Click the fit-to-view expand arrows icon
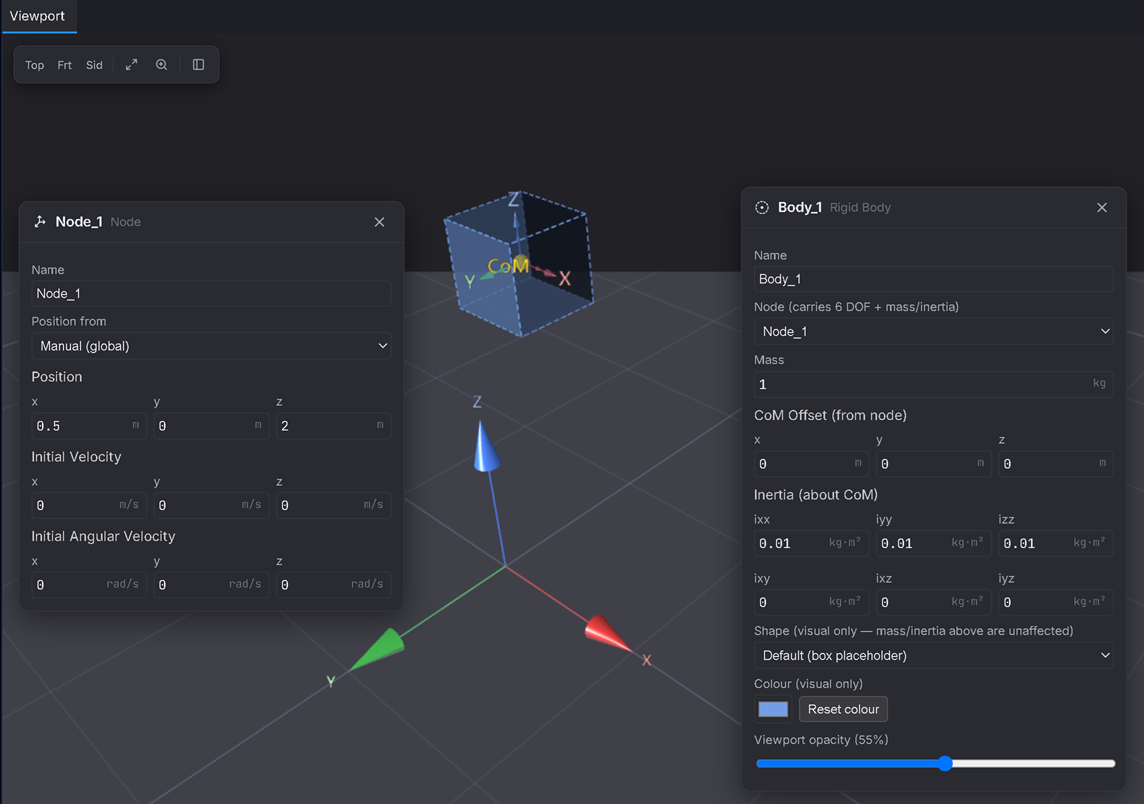Screen dimensions: 1144x804 click(x=131, y=65)
